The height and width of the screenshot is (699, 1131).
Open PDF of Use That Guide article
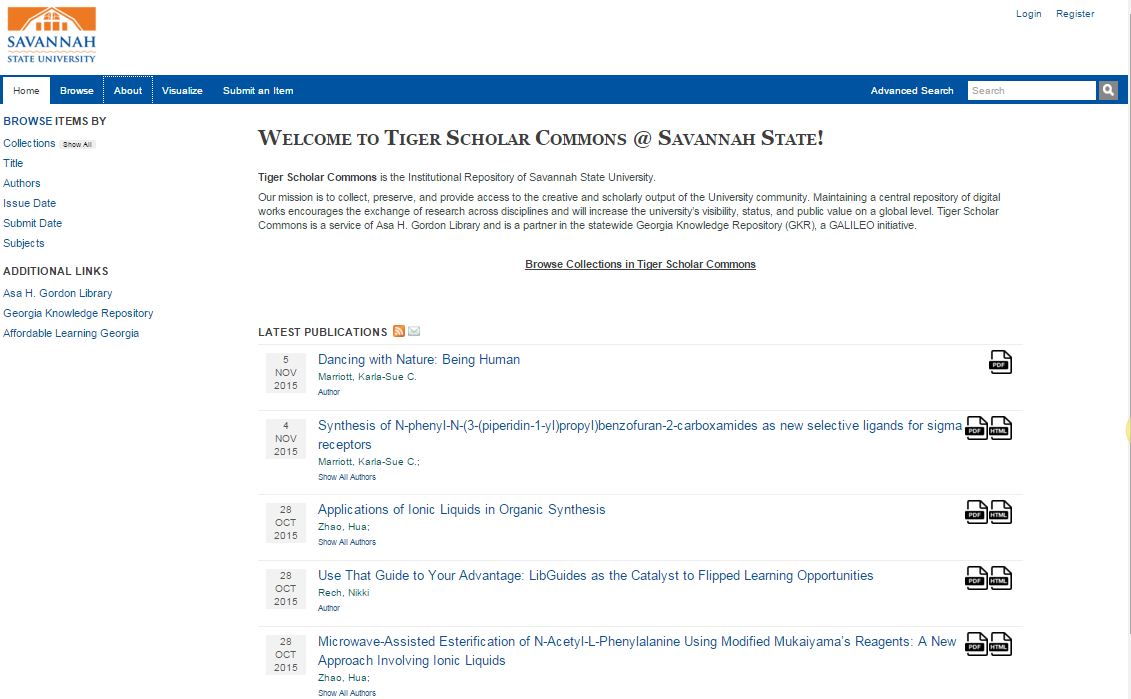coord(976,579)
